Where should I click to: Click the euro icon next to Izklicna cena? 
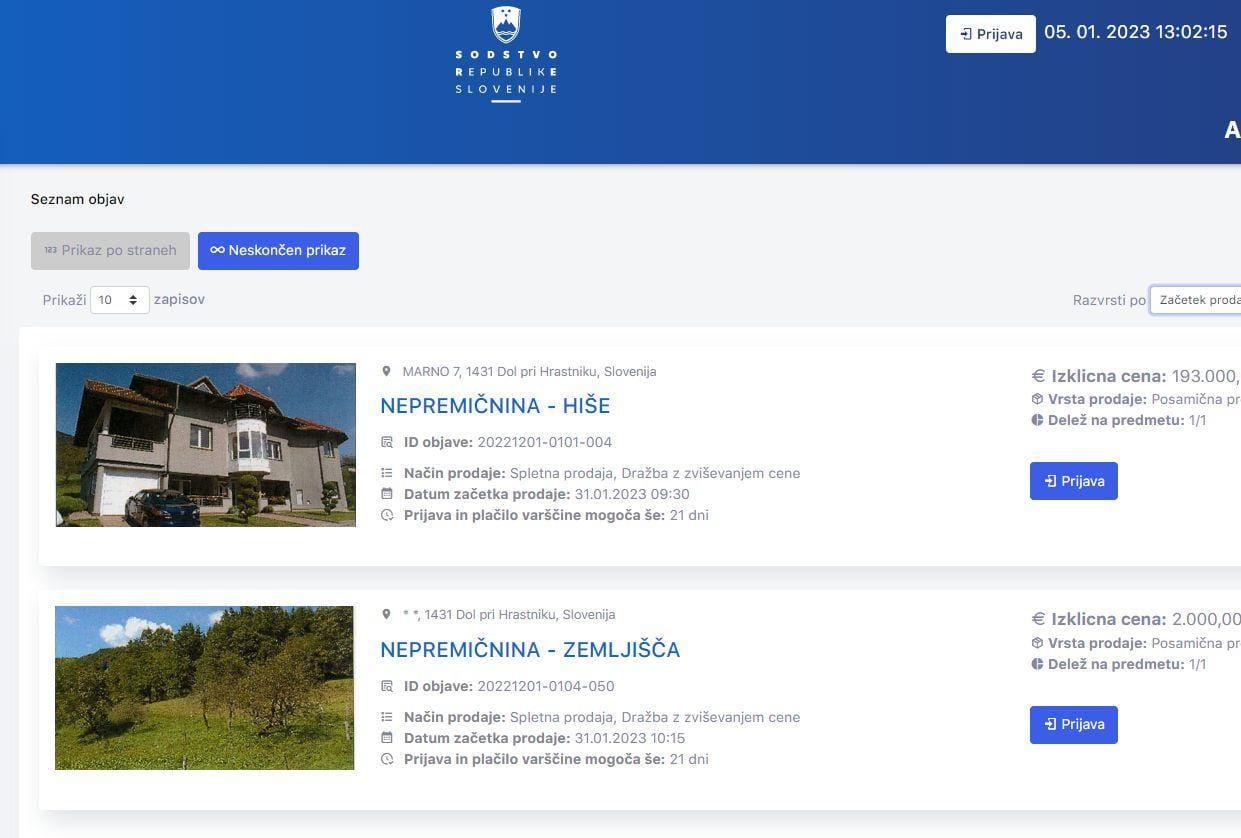(x=1037, y=375)
